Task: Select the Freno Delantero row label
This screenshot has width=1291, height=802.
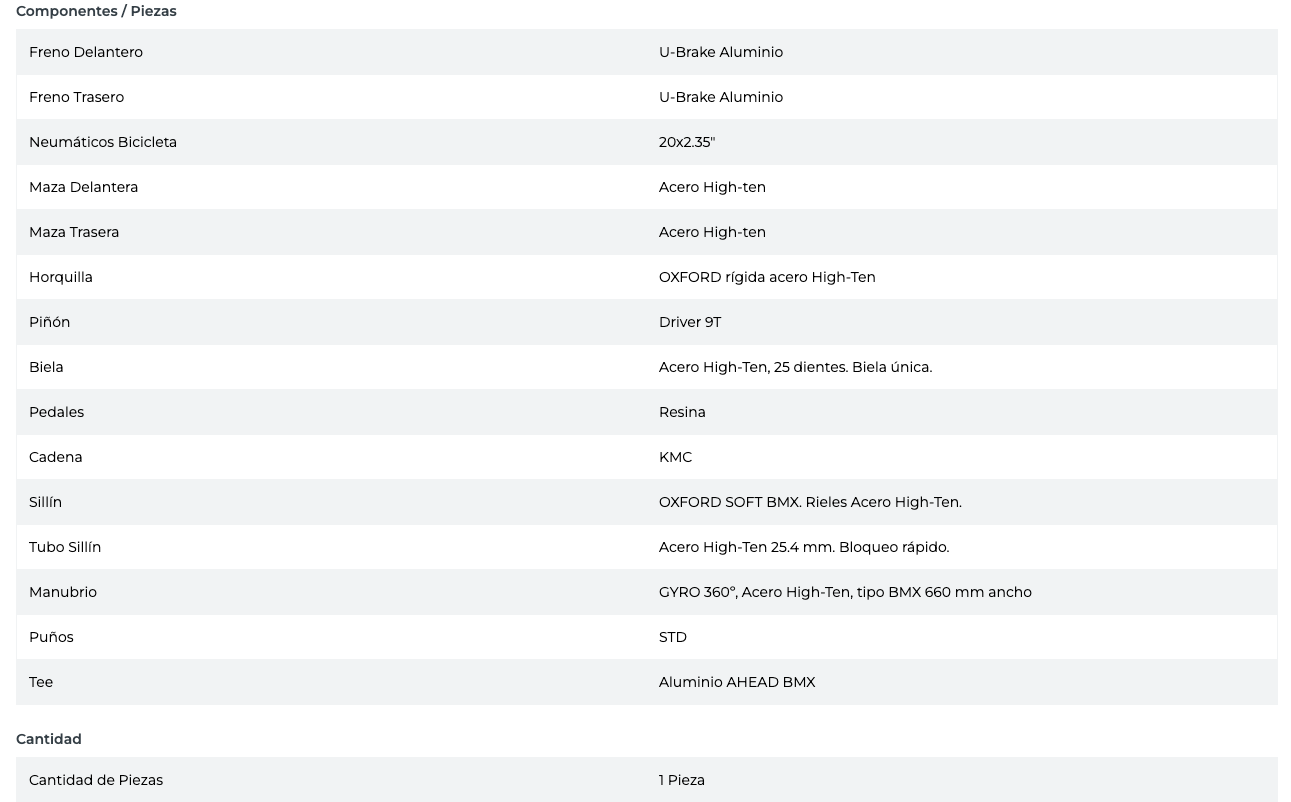Action: tap(86, 52)
